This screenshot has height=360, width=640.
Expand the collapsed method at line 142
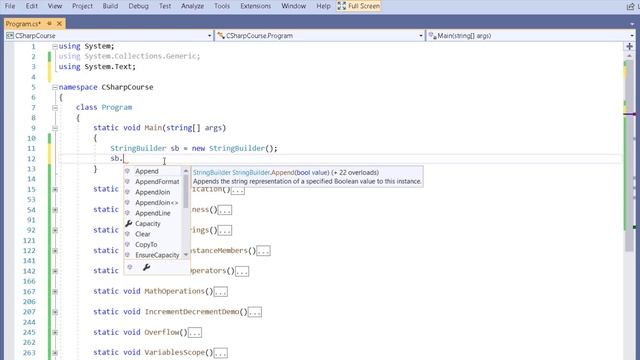(x=55, y=271)
